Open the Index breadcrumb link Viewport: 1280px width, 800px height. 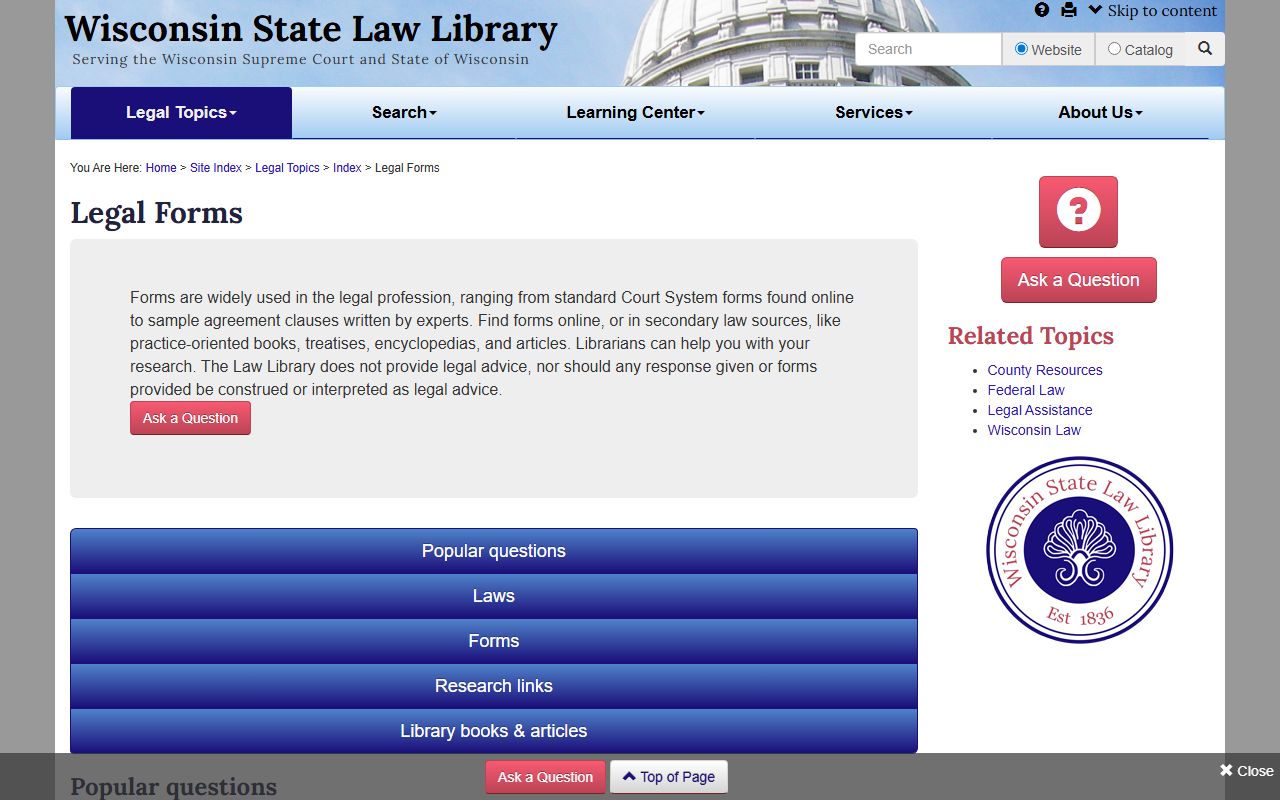(x=347, y=168)
